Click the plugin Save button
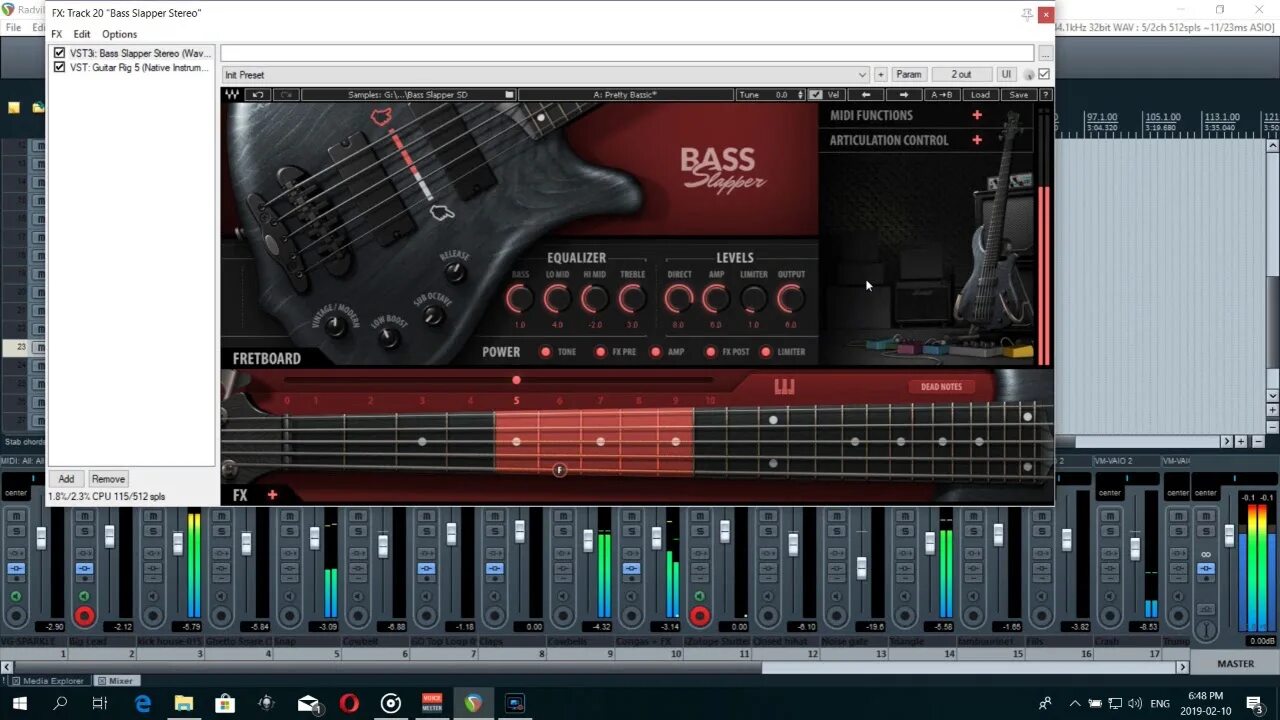This screenshot has height=720, width=1280. click(1018, 95)
